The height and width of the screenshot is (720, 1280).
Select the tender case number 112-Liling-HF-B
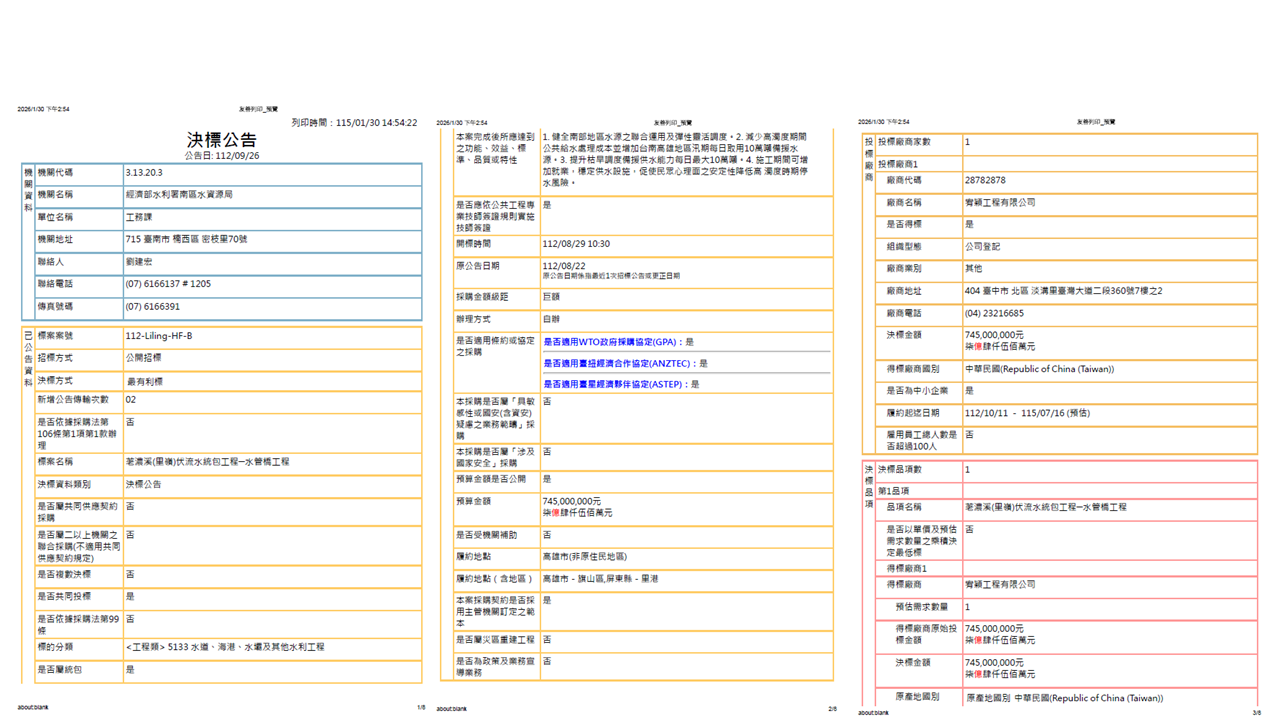click(159, 336)
